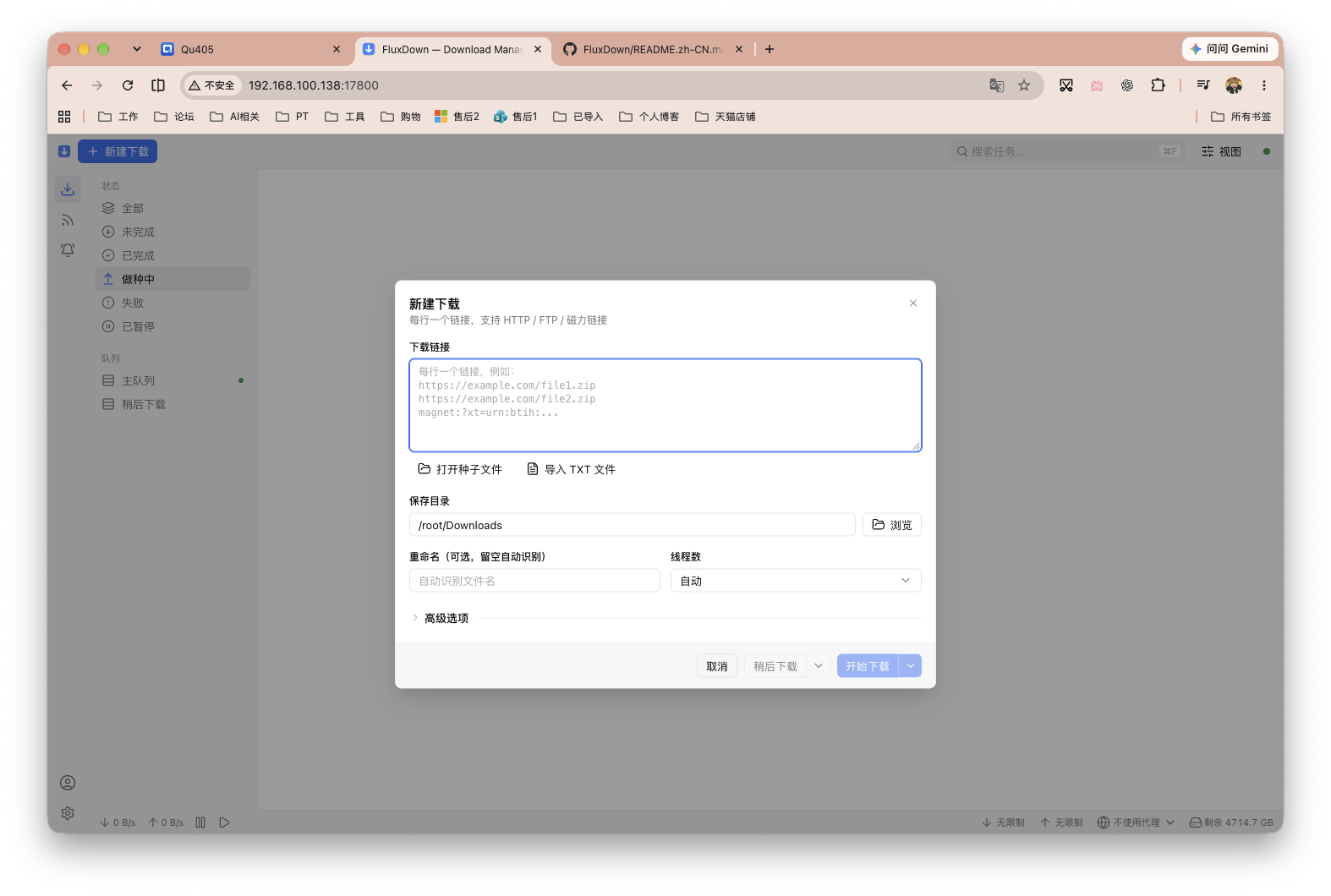The image size is (1331, 896).
Task: Open the browser profile avatar
Action: (x=1234, y=85)
